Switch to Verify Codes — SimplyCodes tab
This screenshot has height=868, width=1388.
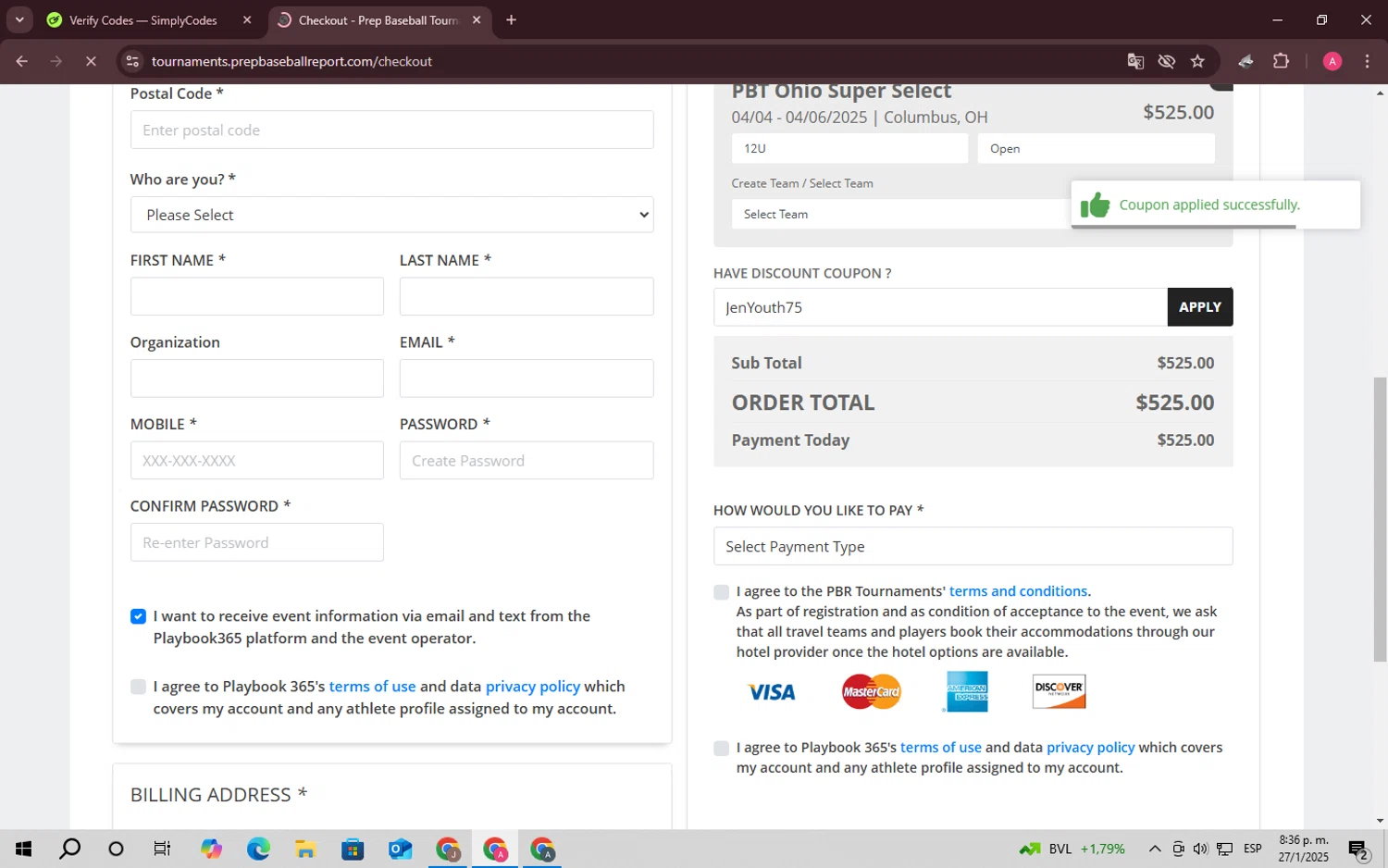click(x=143, y=20)
